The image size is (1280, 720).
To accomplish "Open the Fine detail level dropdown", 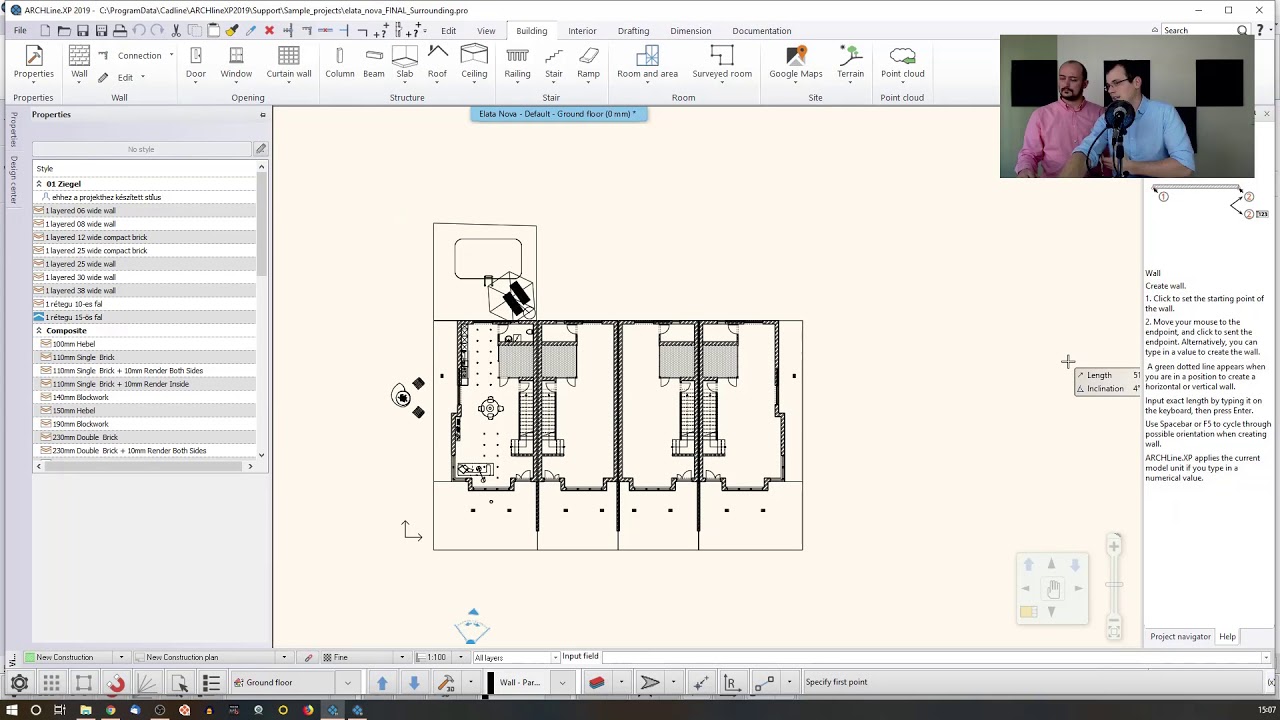I will (402, 657).
